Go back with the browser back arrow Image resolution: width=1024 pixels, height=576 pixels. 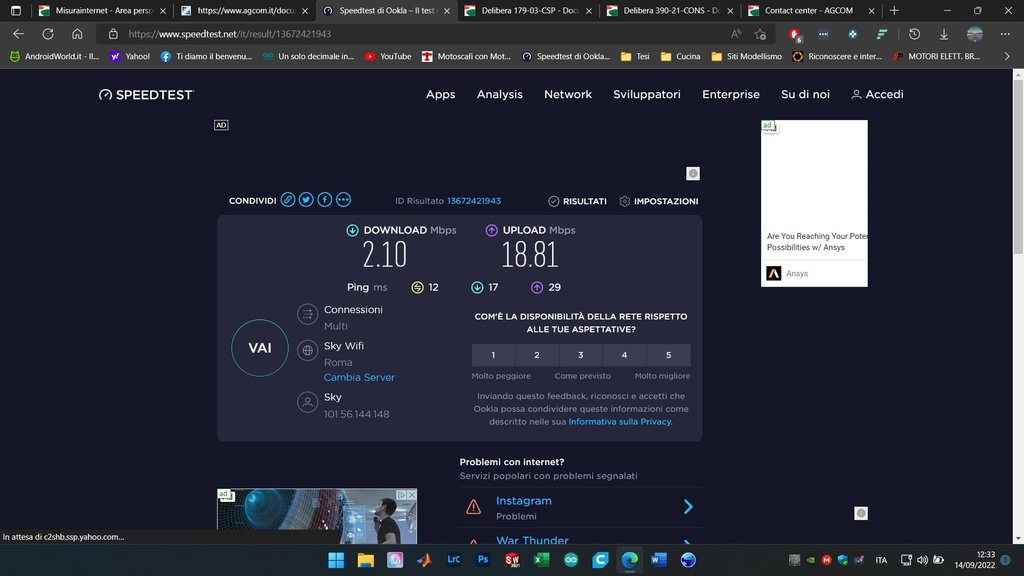point(18,34)
